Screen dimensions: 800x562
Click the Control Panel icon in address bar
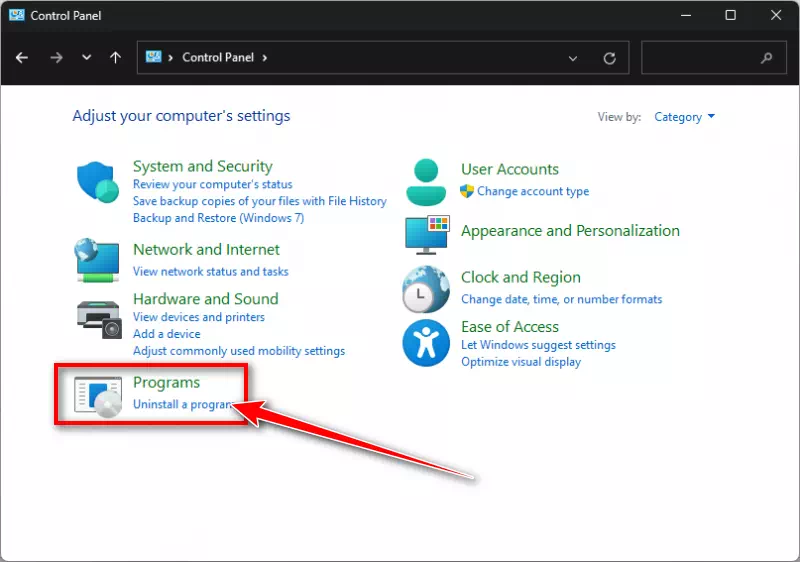click(154, 57)
